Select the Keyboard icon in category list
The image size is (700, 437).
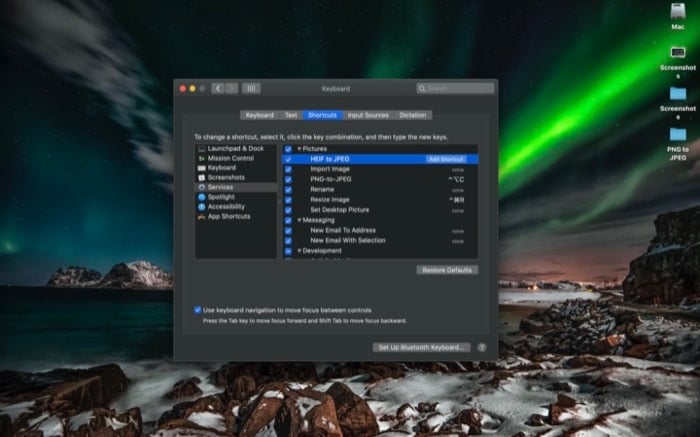click(x=201, y=168)
